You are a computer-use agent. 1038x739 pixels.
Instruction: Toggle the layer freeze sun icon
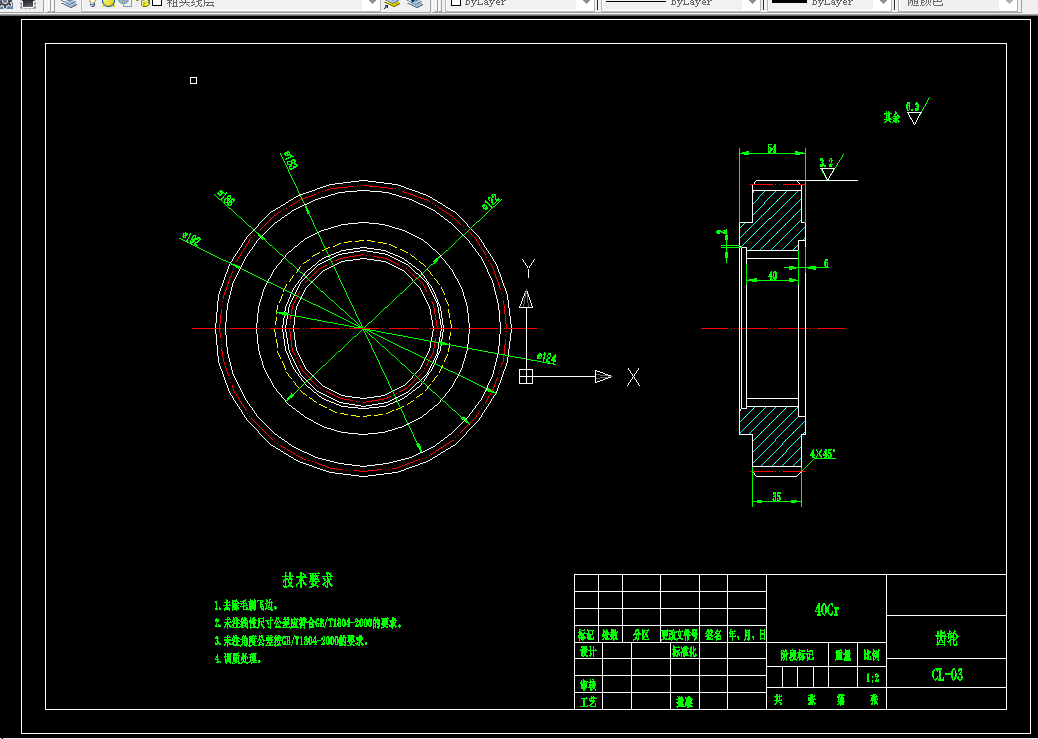109,3
